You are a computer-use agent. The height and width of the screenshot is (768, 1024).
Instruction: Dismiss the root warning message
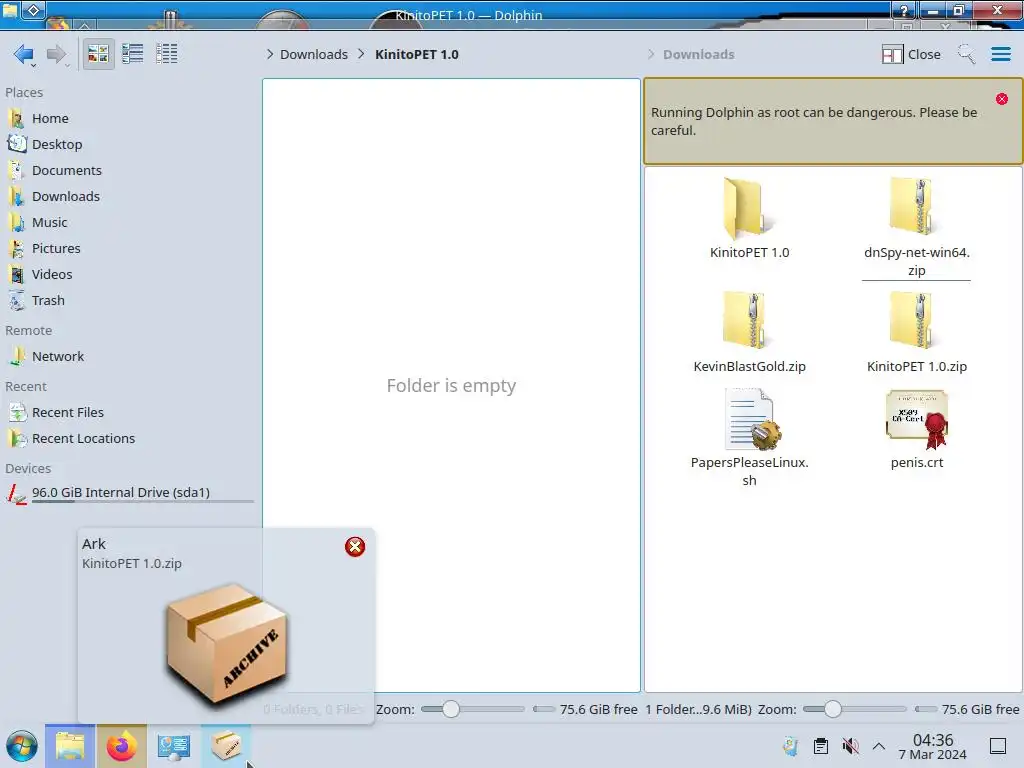(x=1002, y=99)
